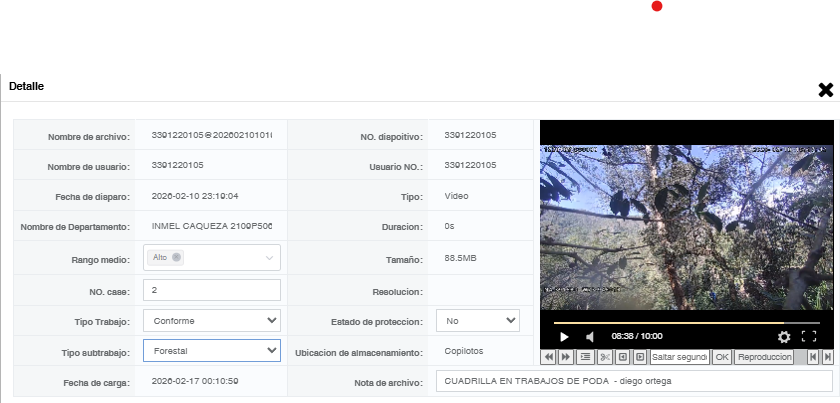Play the video in the player

pyautogui.click(x=564, y=337)
